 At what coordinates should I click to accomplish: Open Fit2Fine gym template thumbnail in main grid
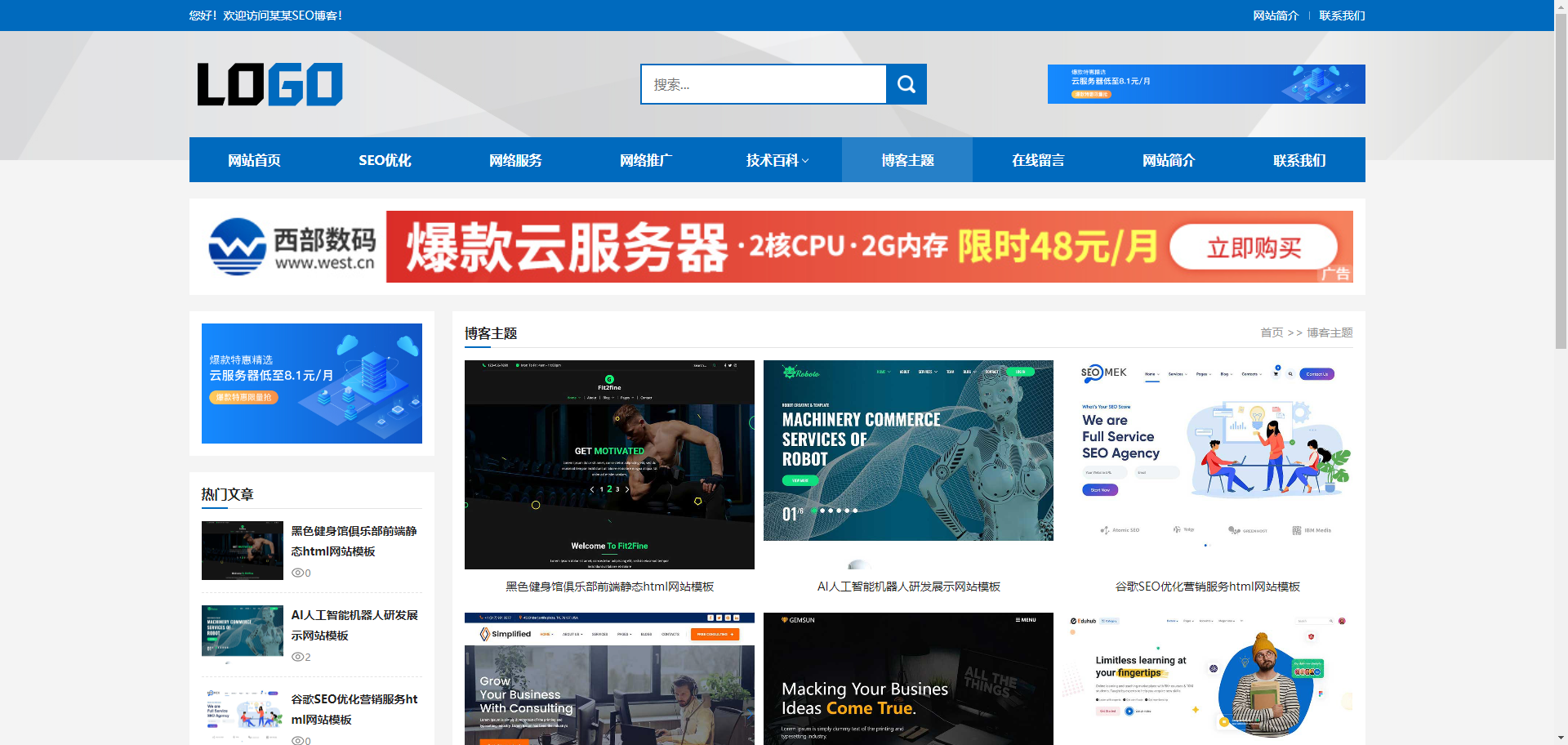click(609, 465)
